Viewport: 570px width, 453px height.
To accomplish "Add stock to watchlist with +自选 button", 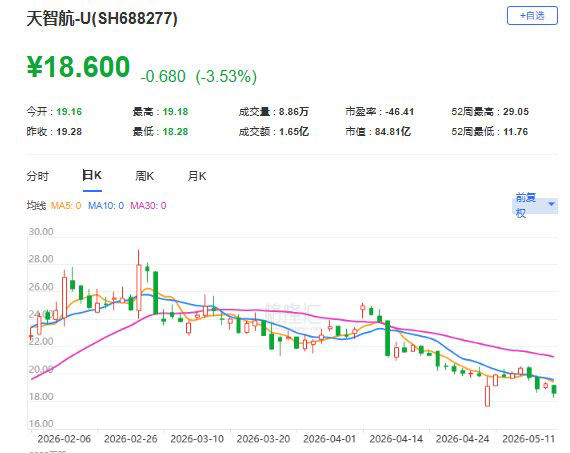I will tap(532, 16).
